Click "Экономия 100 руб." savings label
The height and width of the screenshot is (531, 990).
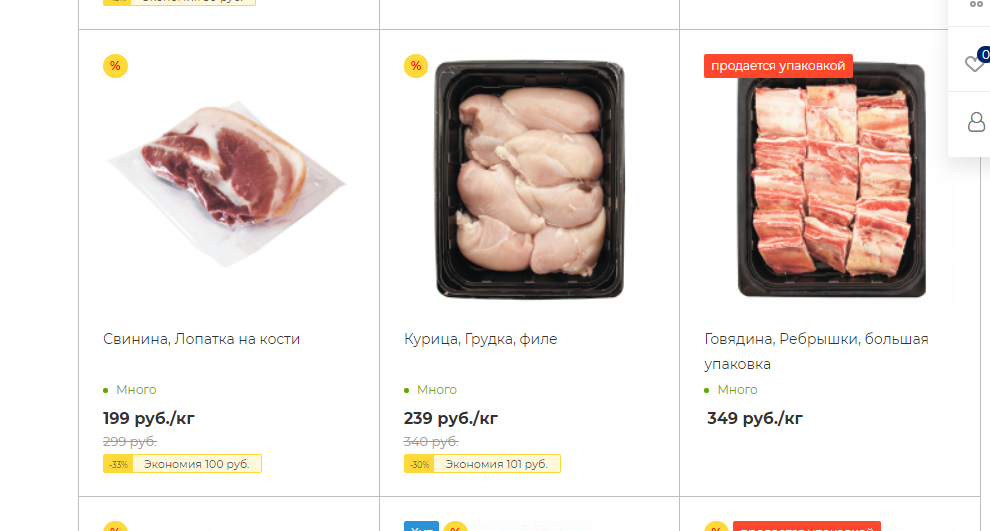tap(196, 464)
